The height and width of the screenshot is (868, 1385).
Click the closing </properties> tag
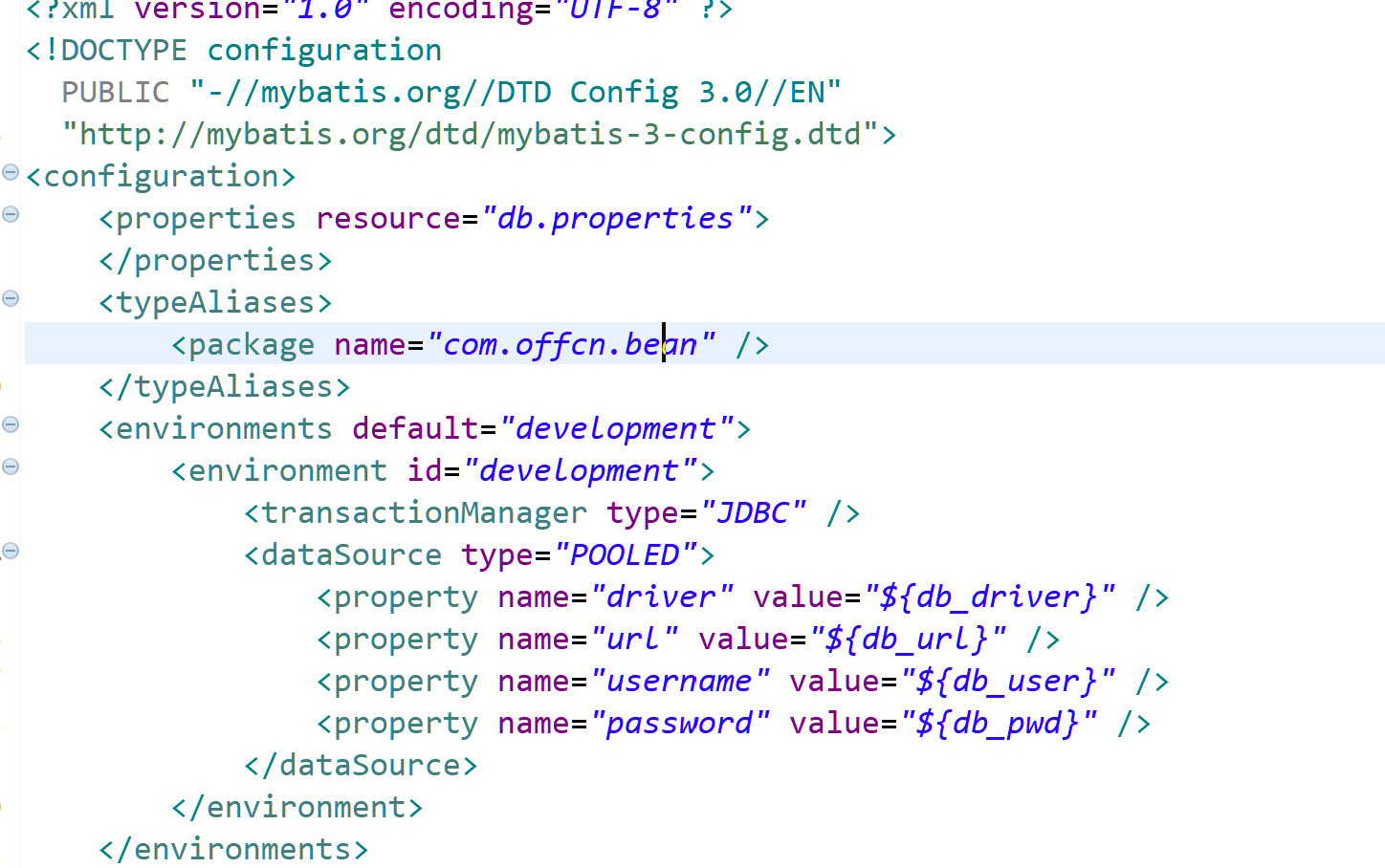[x=215, y=261]
